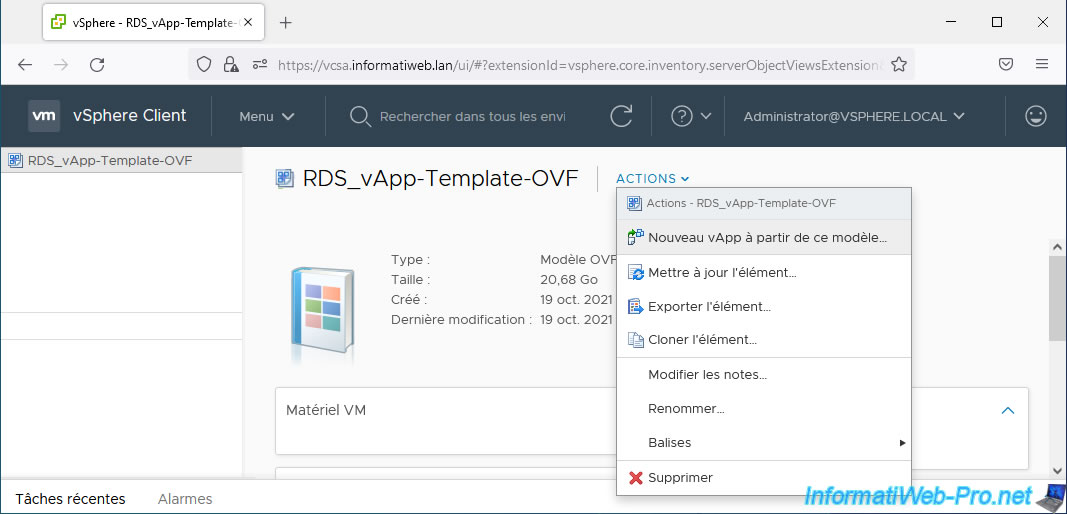Open the Administrator@VSPHERE.LOCAL user dropdown
The image size is (1067, 514).
tap(854, 116)
